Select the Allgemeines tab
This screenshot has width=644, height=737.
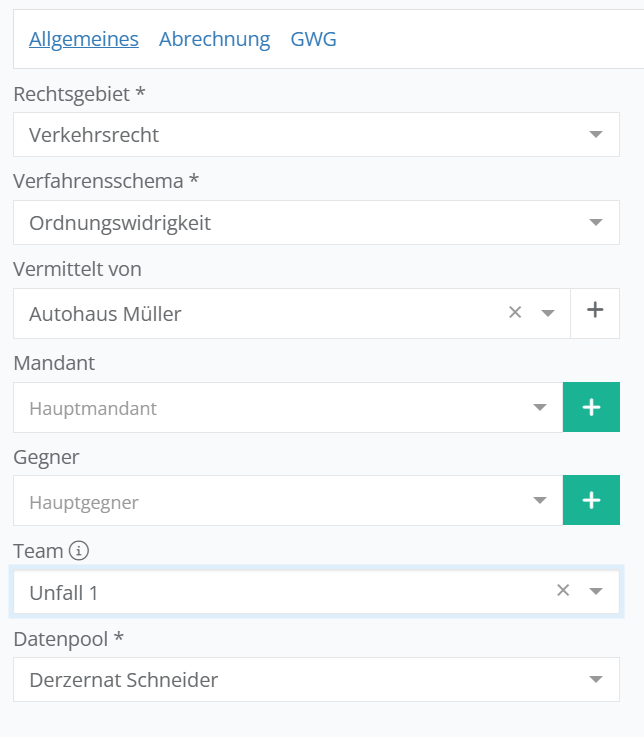point(84,39)
